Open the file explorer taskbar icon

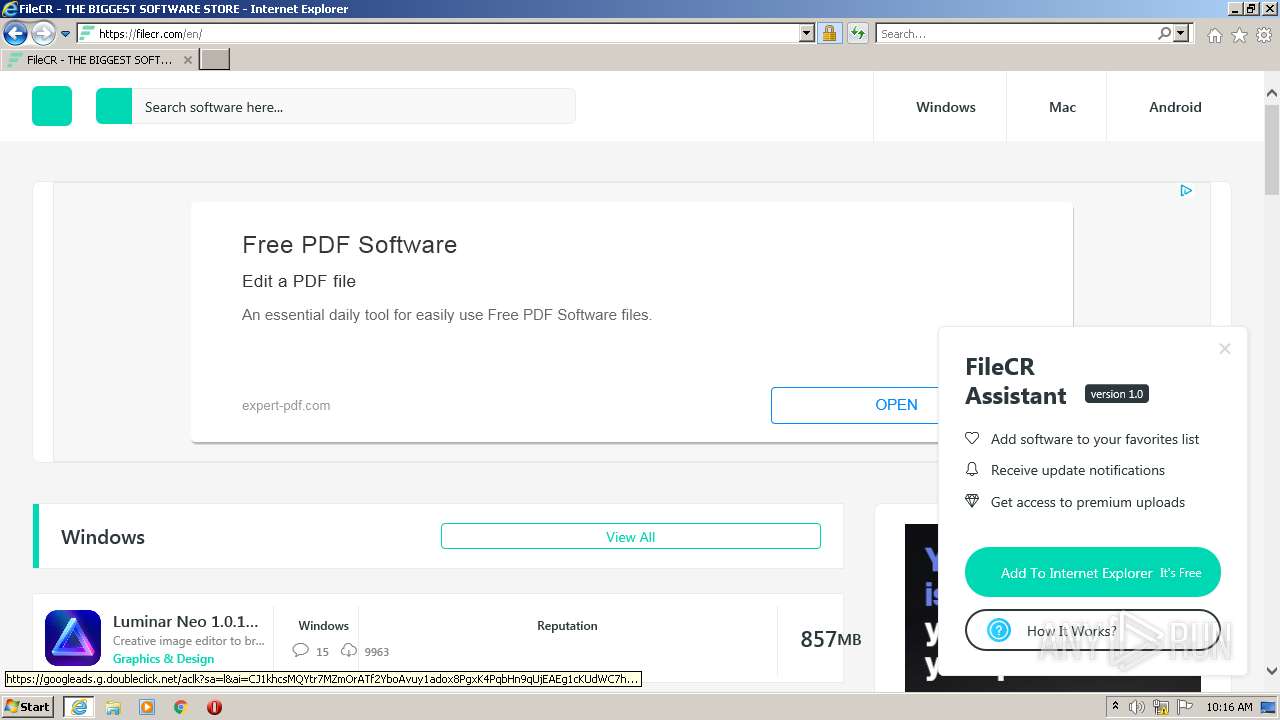(113, 707)
